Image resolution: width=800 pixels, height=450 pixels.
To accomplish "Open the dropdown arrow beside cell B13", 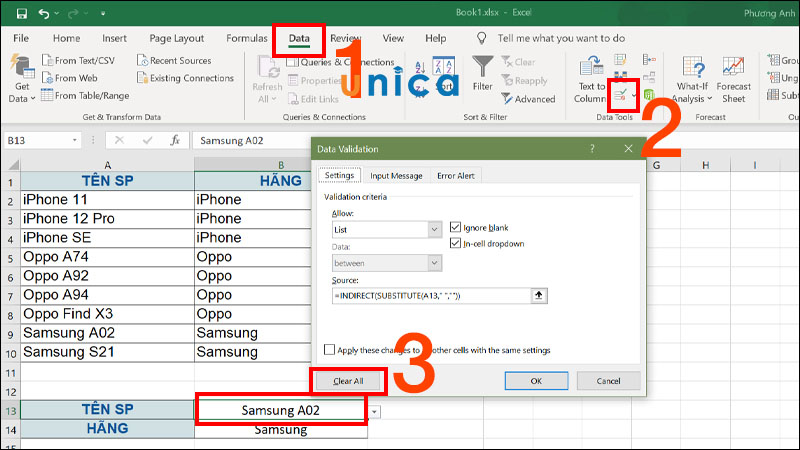I will (374, 412).
